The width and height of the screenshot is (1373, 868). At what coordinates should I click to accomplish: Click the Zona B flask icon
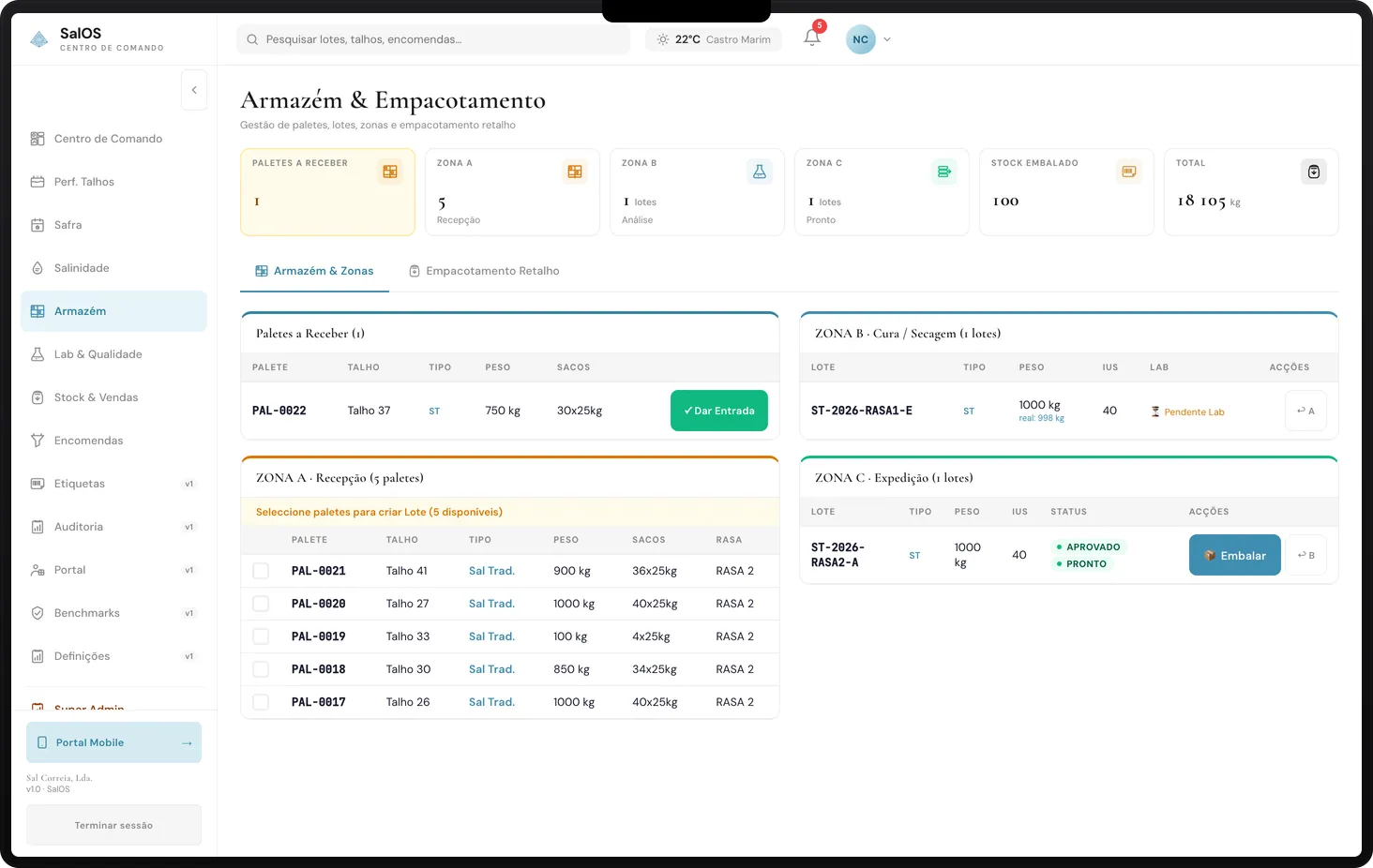point(759,172)
